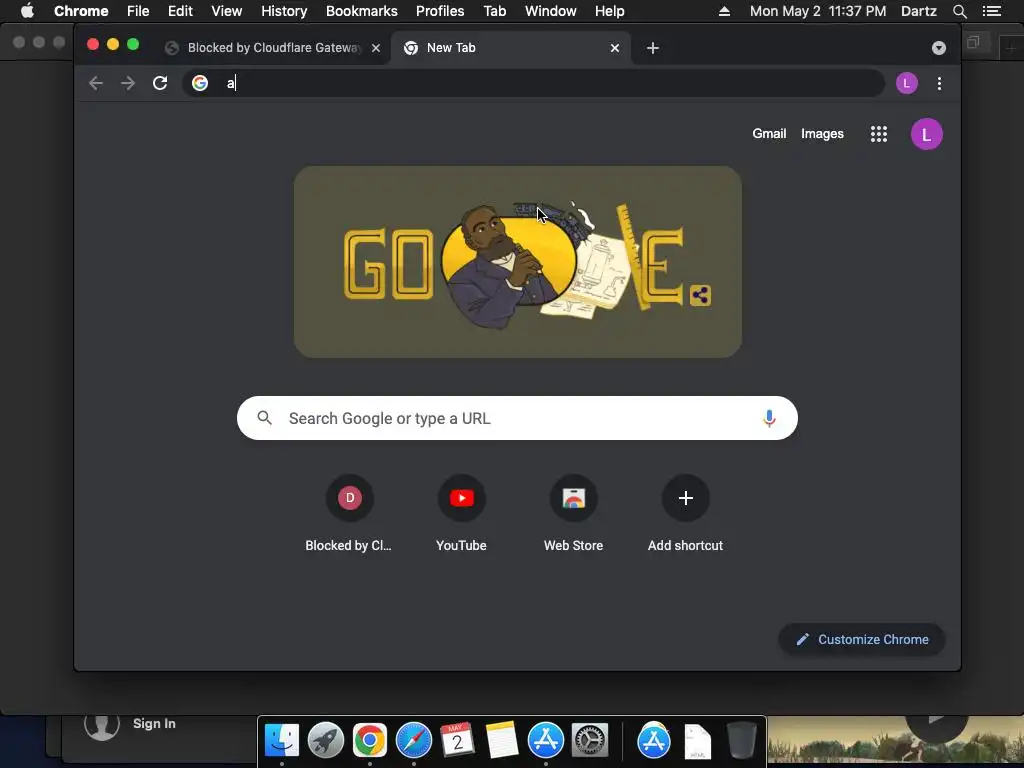Viewport: 1024px width, 768px height.
Task: Click the forward navigation arrow
Action: (x=128, y=83)
